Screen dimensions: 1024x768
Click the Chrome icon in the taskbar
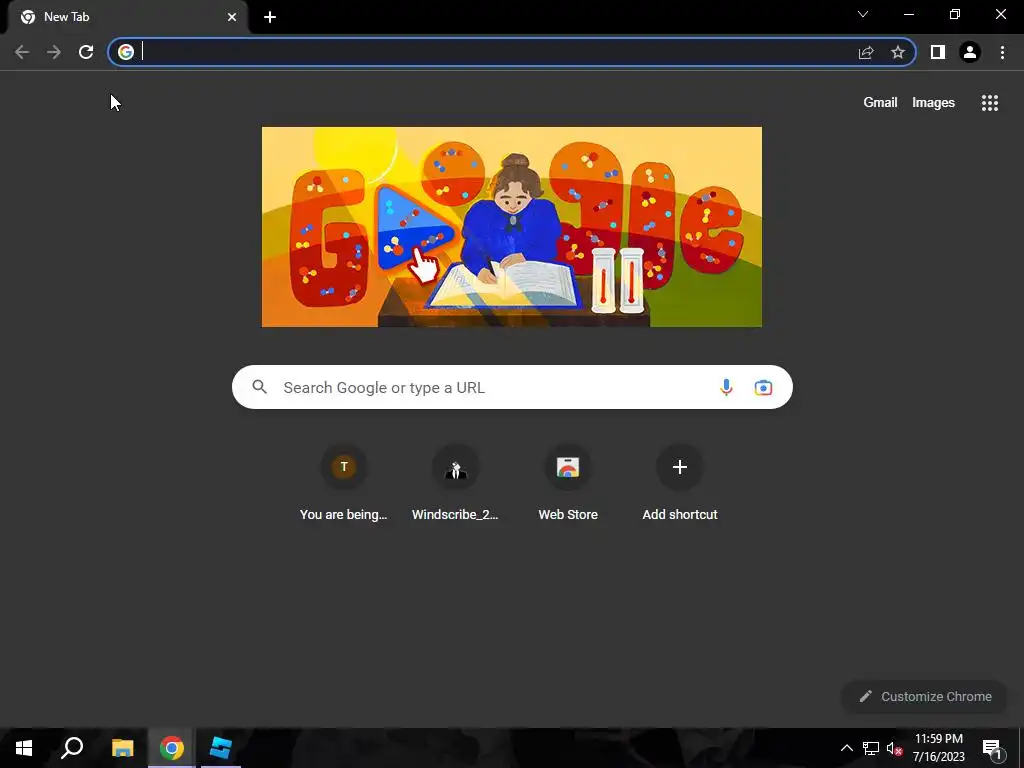click(x=171, y=748)
